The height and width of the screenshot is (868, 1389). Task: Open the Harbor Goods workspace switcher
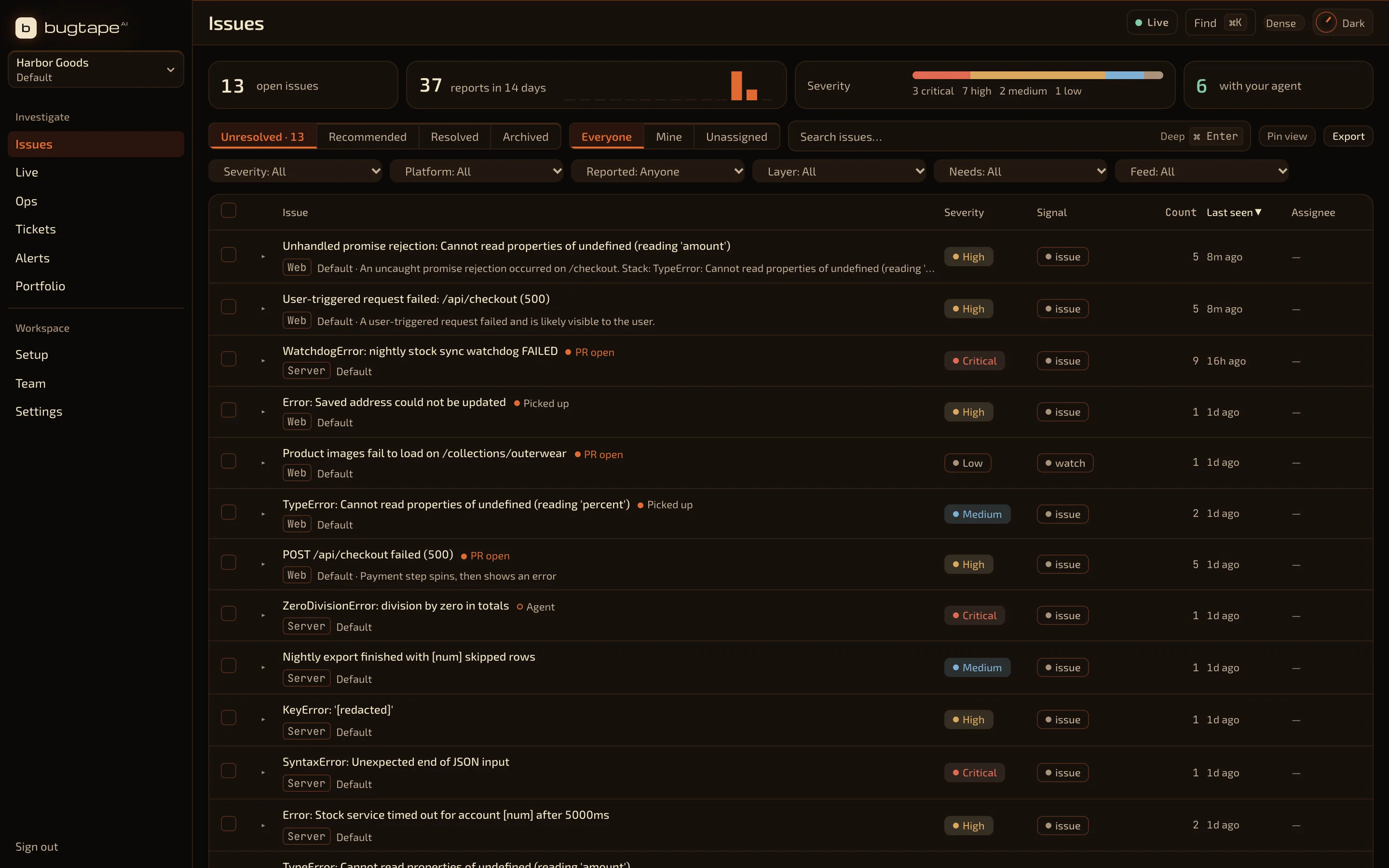[96, 69]
